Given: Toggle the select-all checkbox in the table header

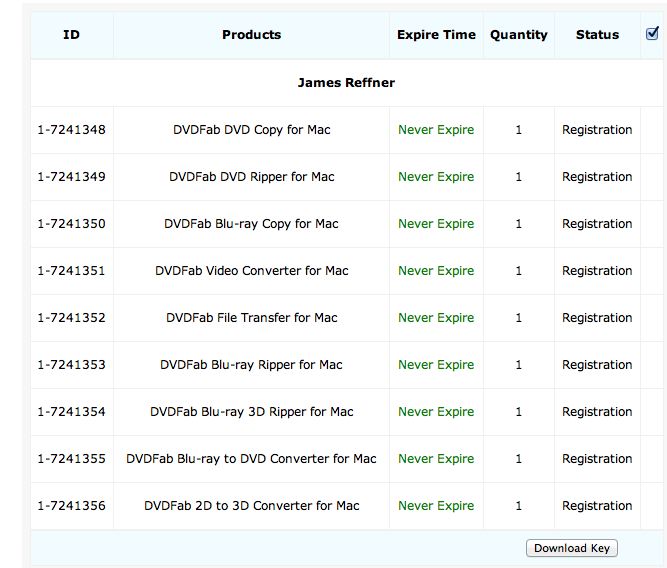Looking at the screenshot, I should tap(652, 34).
